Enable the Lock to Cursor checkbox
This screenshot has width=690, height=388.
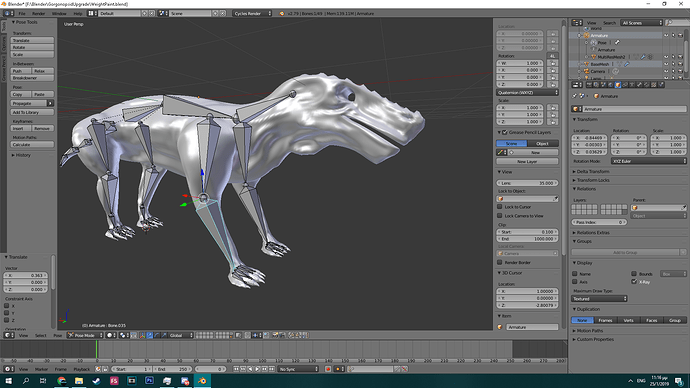tap(500, 207)
